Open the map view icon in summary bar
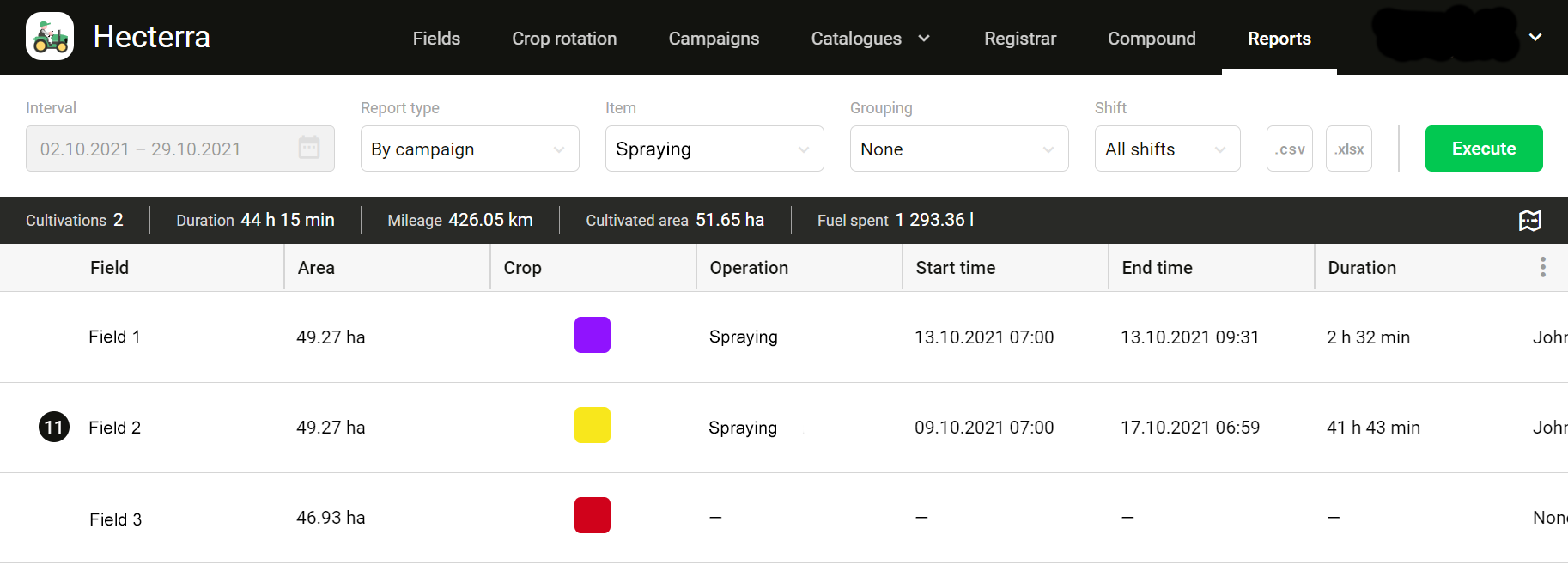The width and height of the screenshot is (1568, 565). tap(1529, 221)
